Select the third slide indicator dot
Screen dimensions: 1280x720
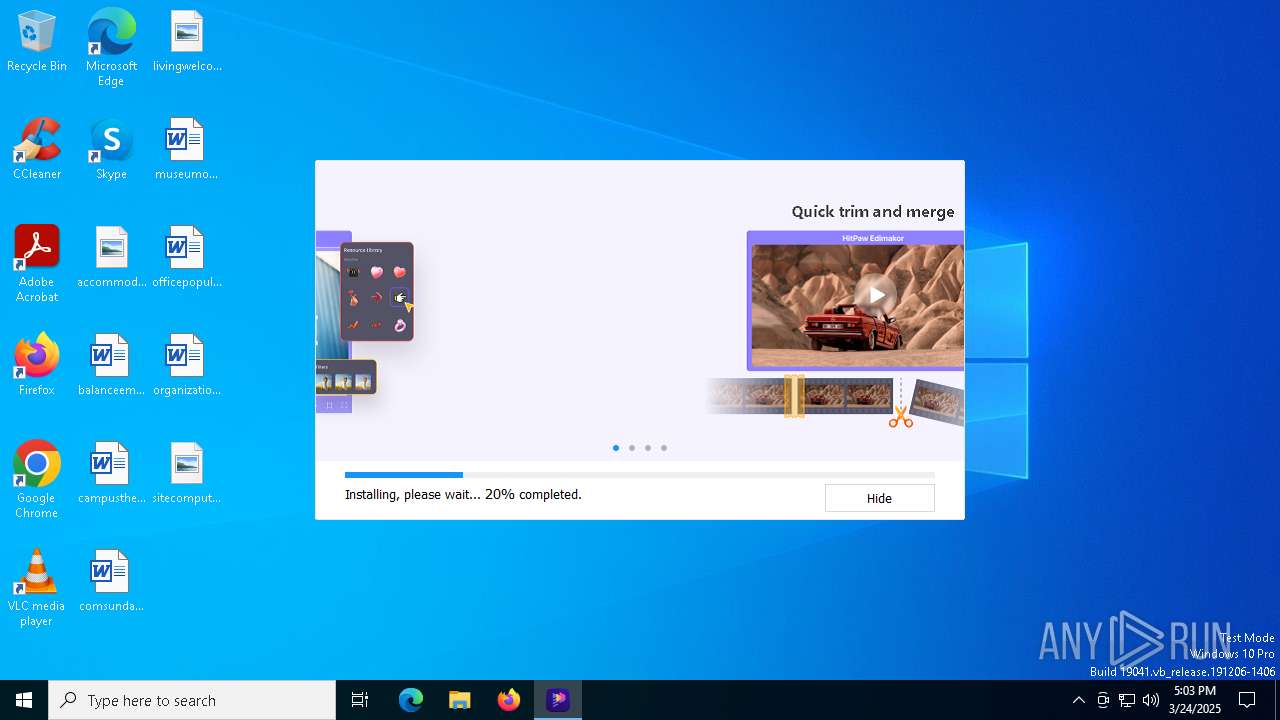pyautogui.click(x=648, y=448)
